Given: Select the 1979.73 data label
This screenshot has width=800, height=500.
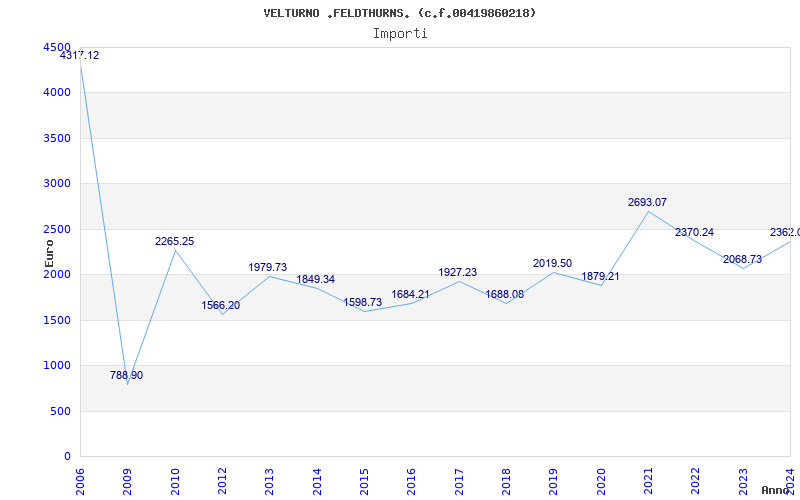Looking at the screenshot, I should pyautogui.click(x=268, y=267).
